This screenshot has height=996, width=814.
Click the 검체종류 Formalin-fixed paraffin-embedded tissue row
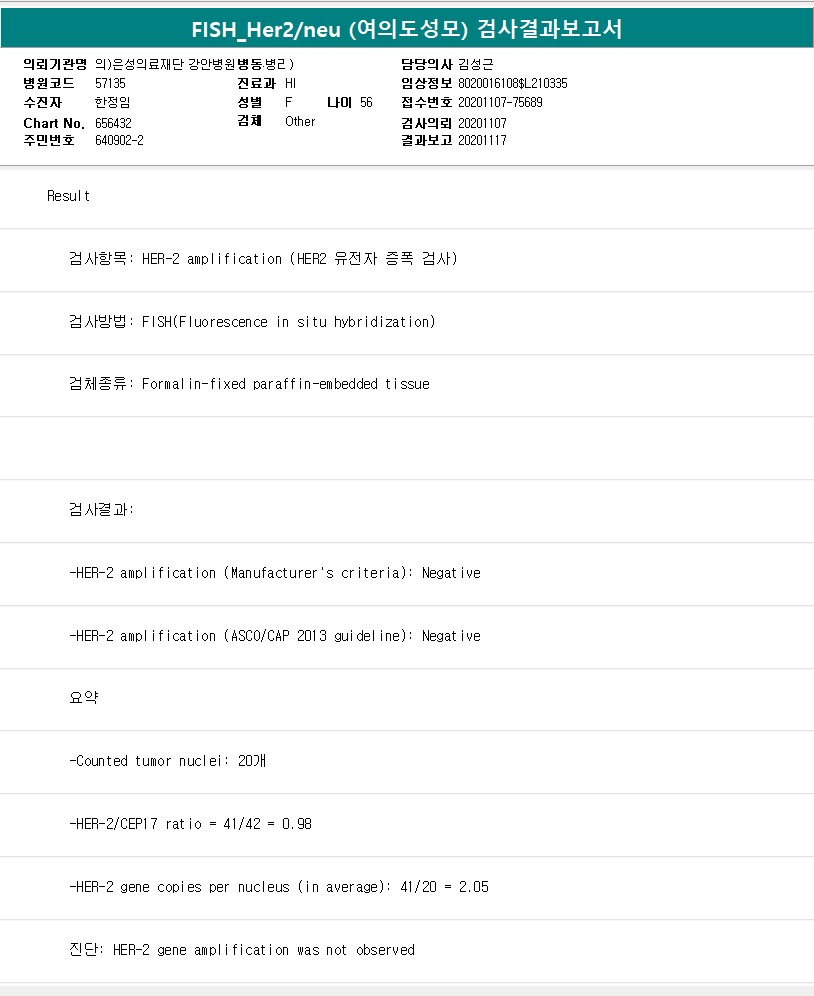(249, 384)
